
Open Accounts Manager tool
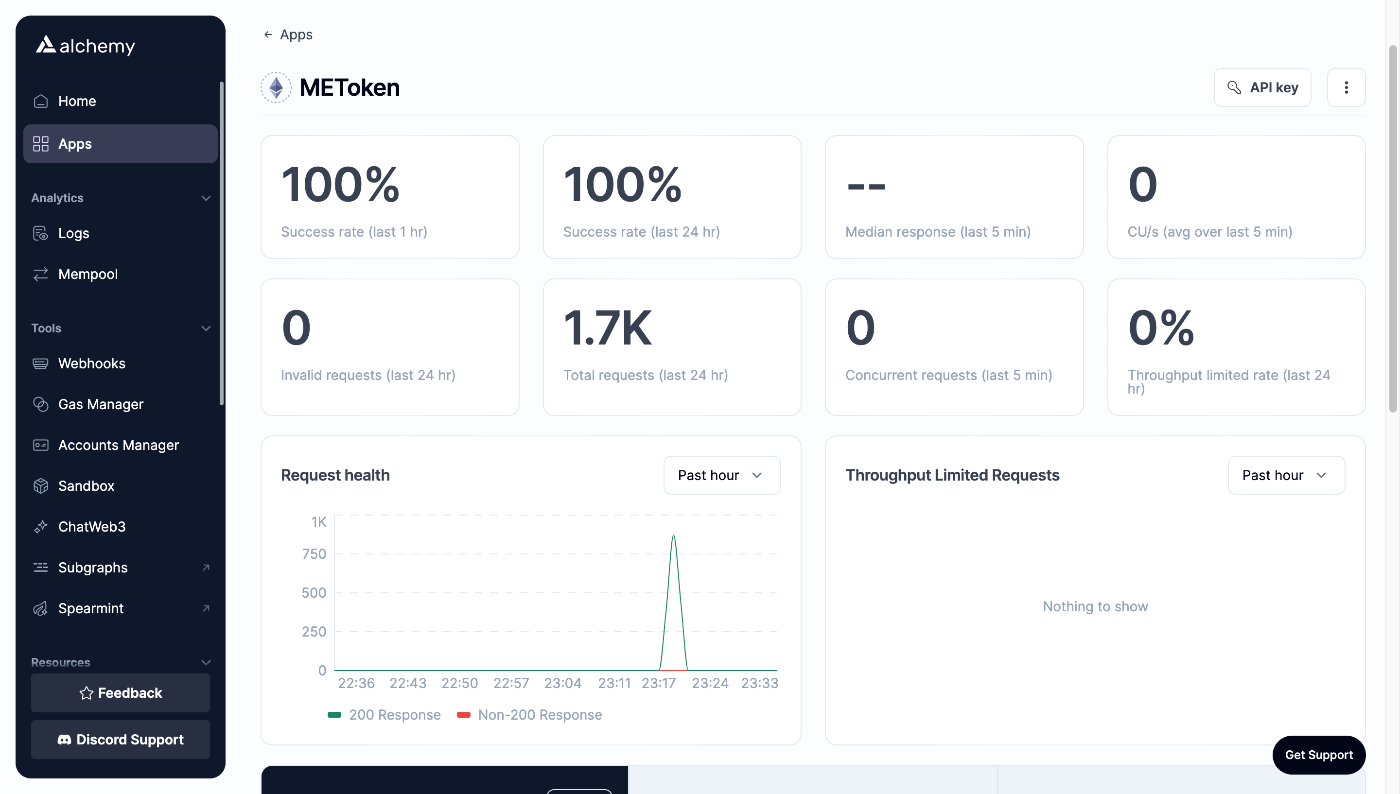(120, 445)
